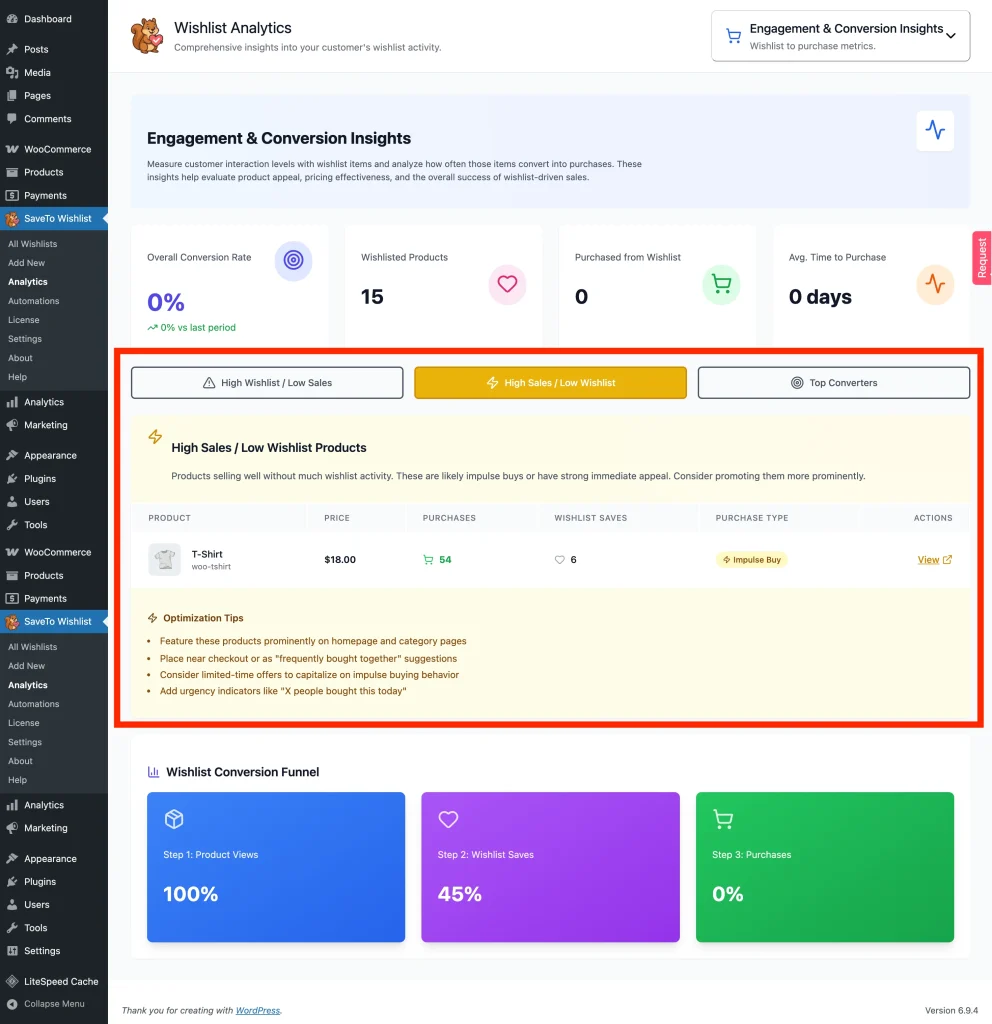
Task: Click the cart icon on Purchased from Wishlist
Action: tap(721, 285)
